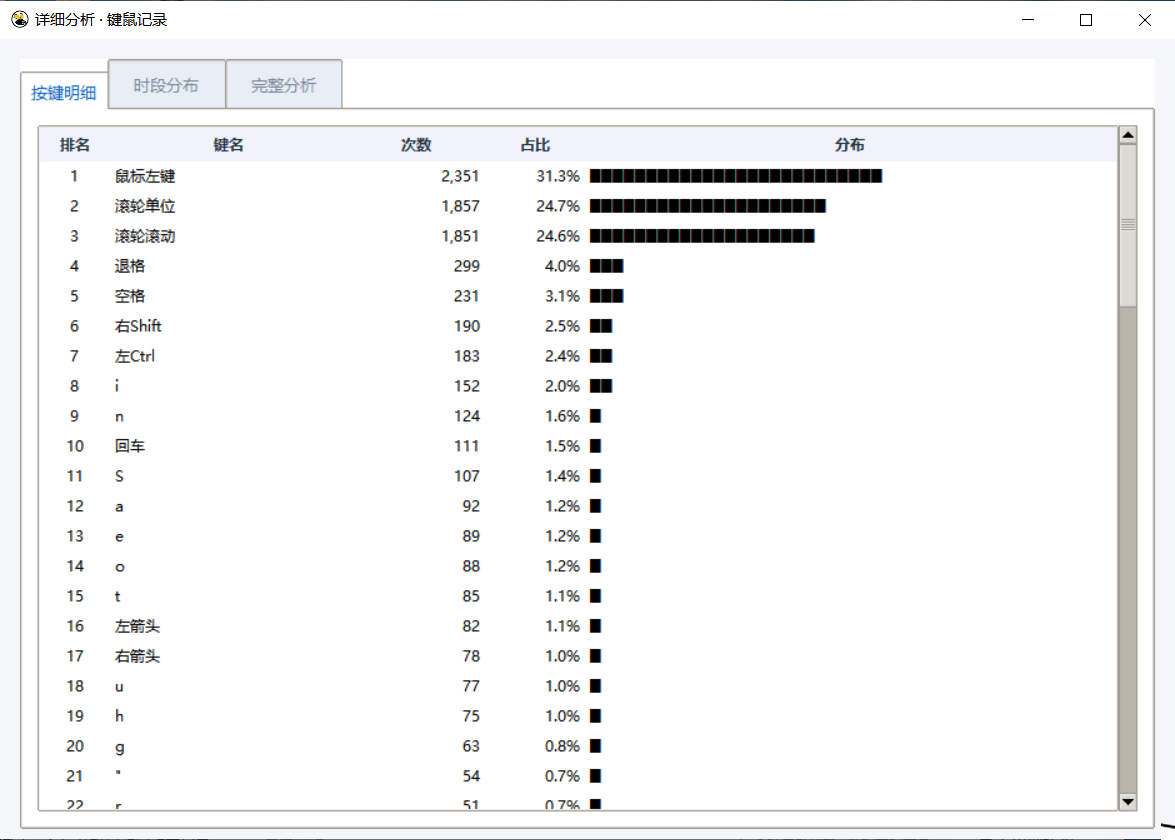Image resolution: width=1175 pixels, height=840 pixels.
Task: Select the 按键明细 tab
Action: point(64,92)
